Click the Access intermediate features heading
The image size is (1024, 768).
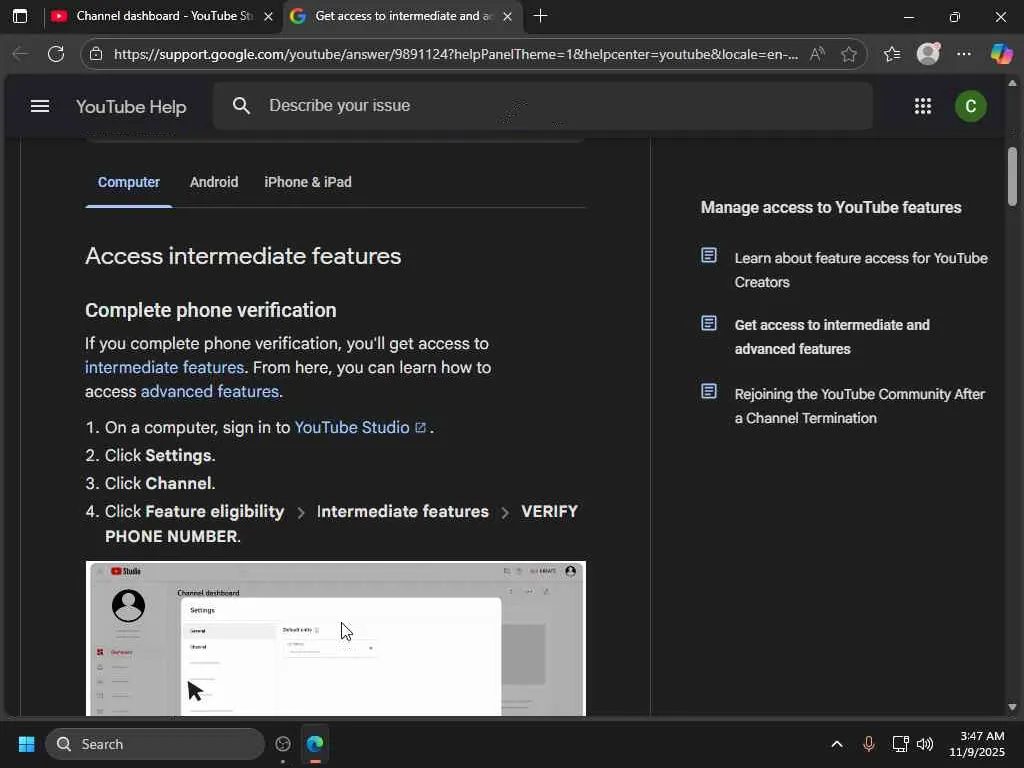[243, 256]
